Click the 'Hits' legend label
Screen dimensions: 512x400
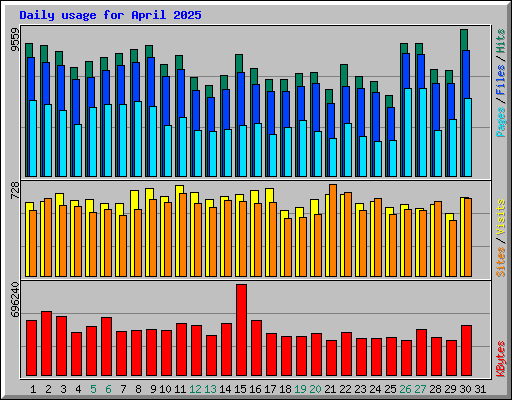click(x=501, y=41)
